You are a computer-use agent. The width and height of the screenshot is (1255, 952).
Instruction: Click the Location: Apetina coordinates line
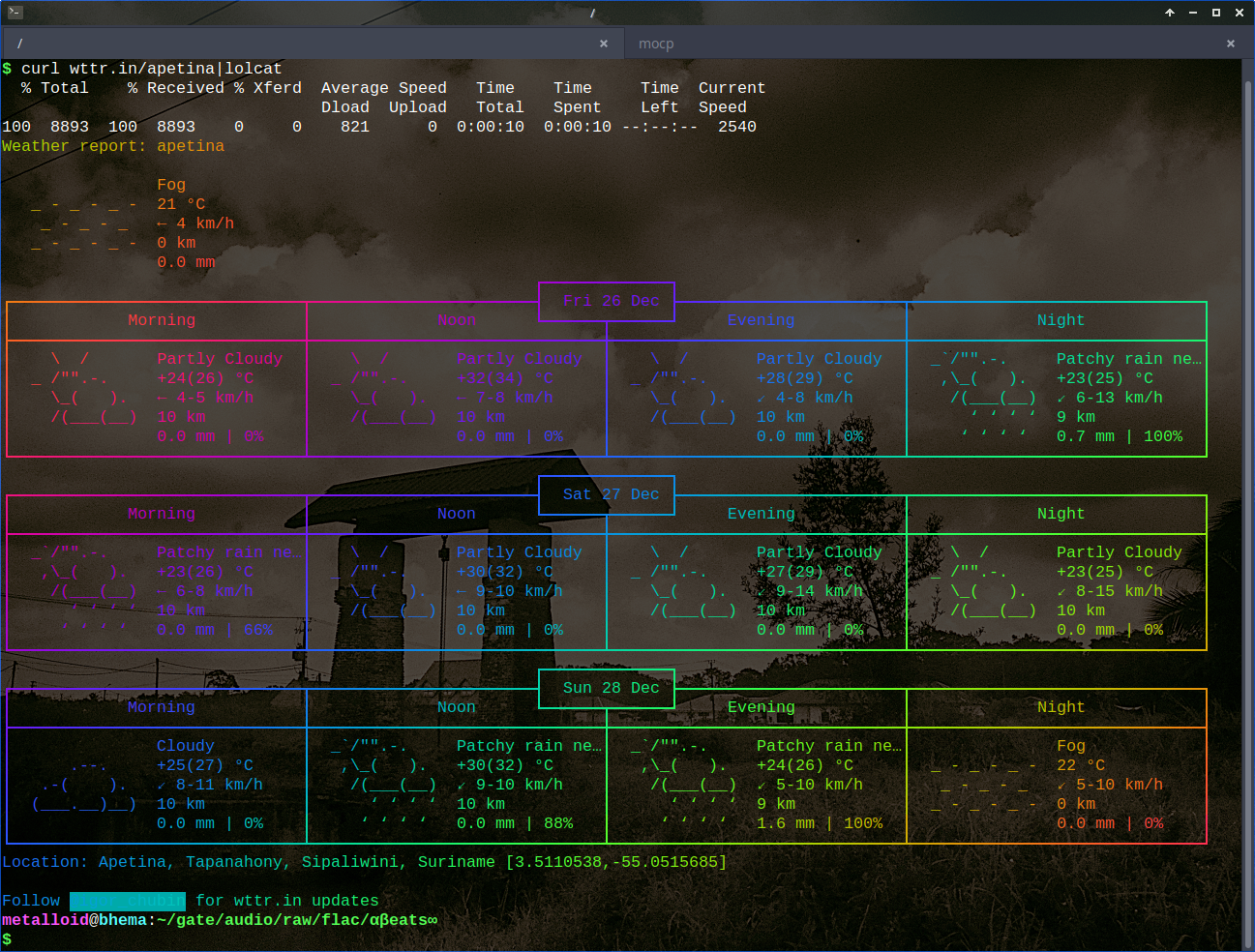point(364,862)
